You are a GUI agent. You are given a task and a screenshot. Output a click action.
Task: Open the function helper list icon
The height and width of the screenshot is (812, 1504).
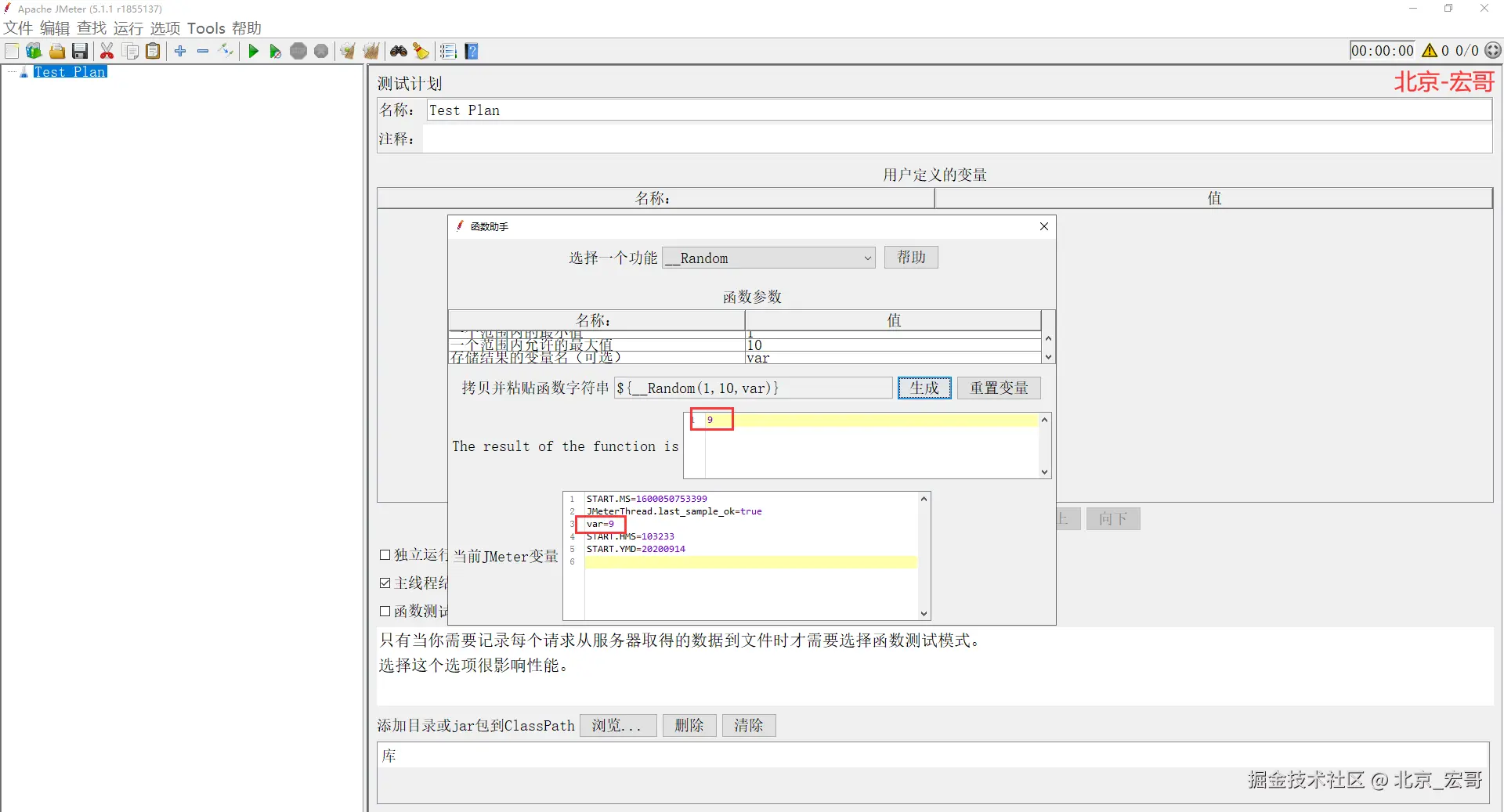coord(448,51)
